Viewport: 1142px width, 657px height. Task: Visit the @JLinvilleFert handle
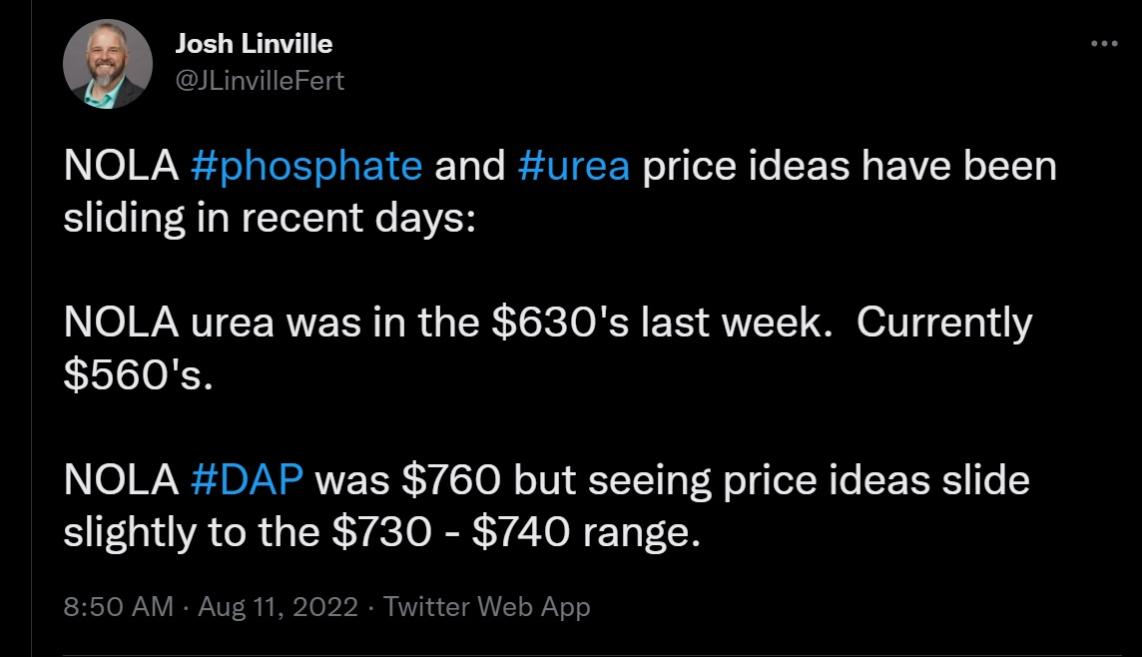tap(260, 81)
